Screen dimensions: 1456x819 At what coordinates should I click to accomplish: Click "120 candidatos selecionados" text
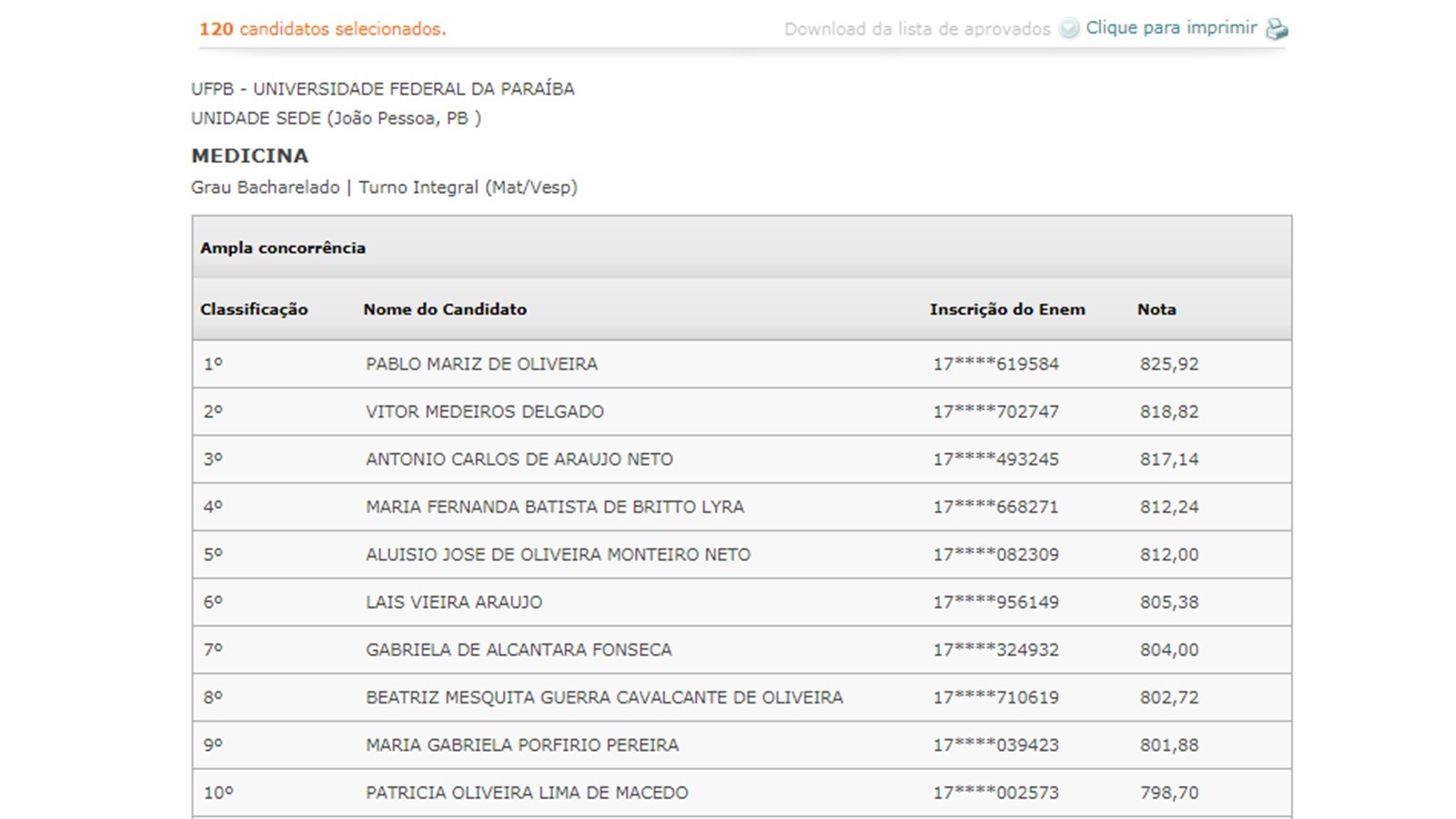[323, 29]
